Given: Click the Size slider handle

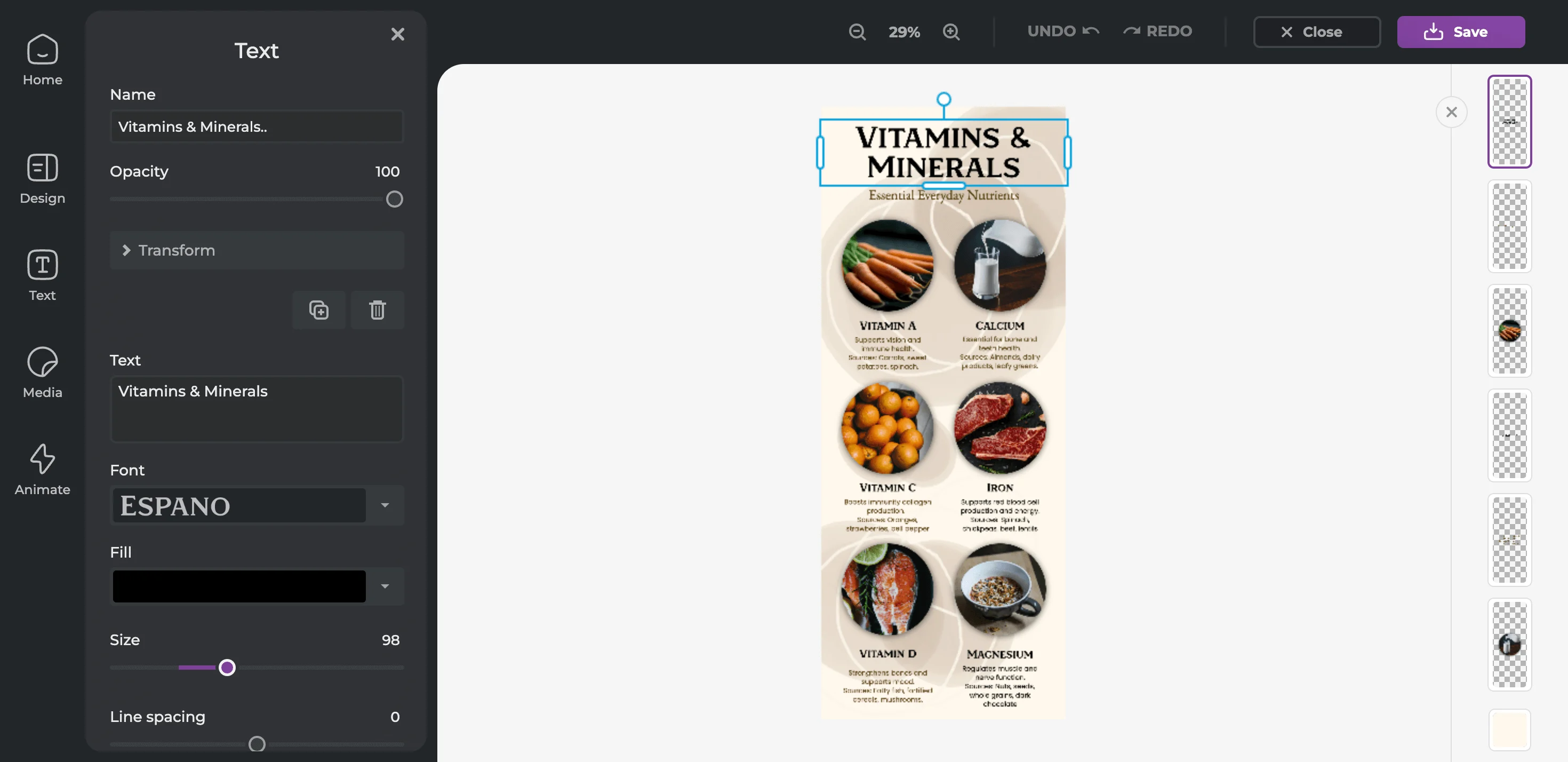Looking at the screenshot, I should click(x=227, y=668).
